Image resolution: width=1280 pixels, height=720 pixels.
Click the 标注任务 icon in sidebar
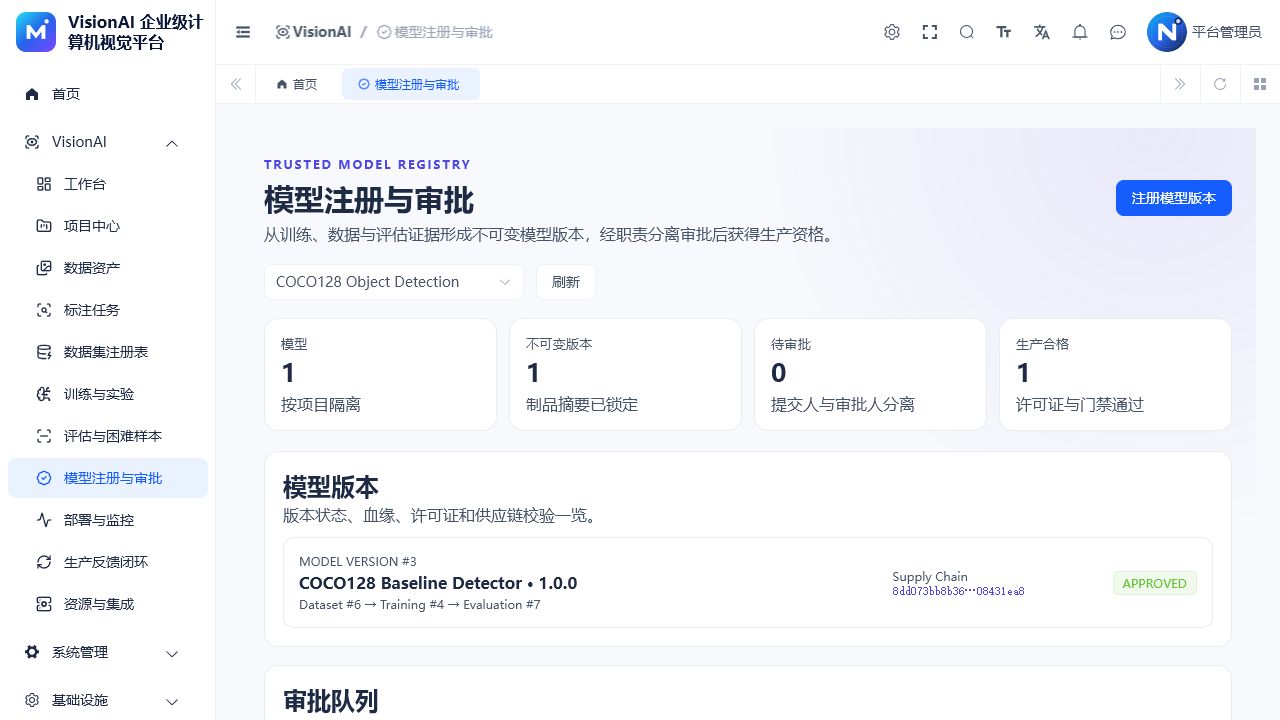[44, 310]
